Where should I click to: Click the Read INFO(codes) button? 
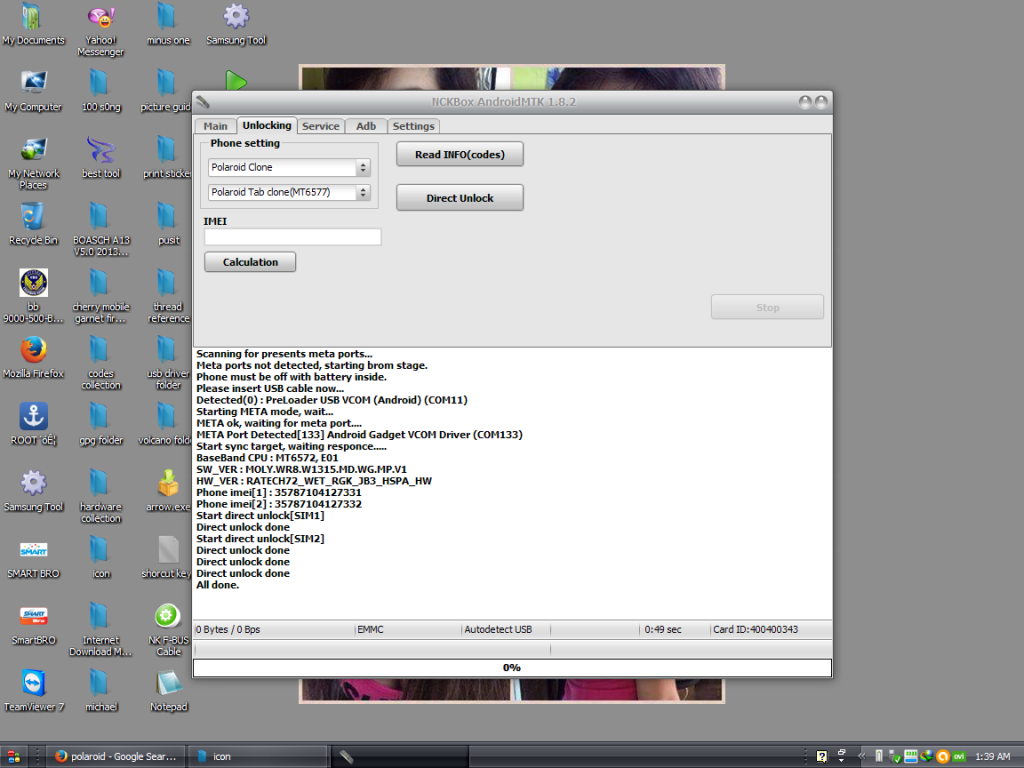(x=460, y=155)
